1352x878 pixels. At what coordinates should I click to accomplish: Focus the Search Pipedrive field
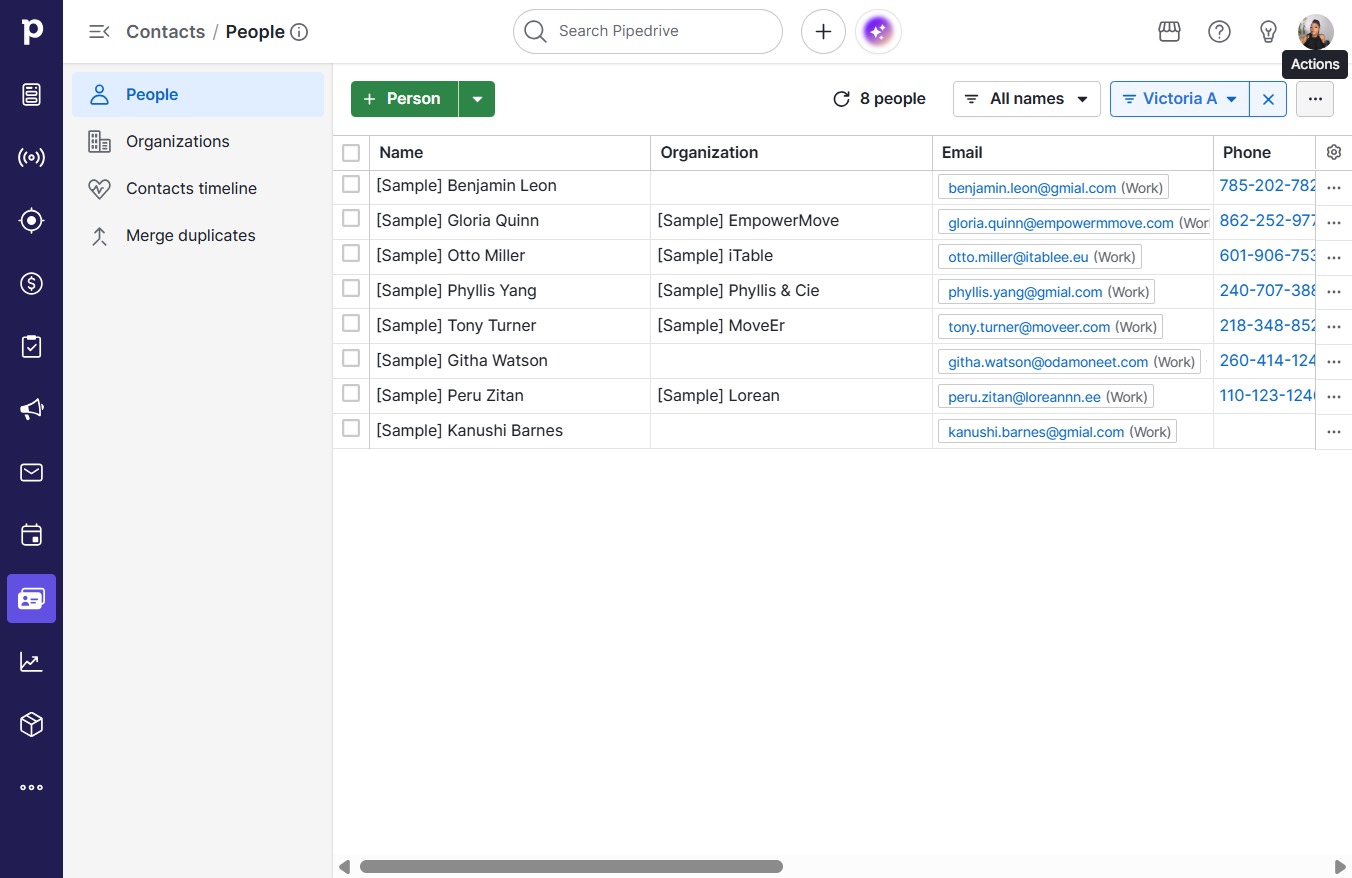pyautogui.click(x=648, y=32)
